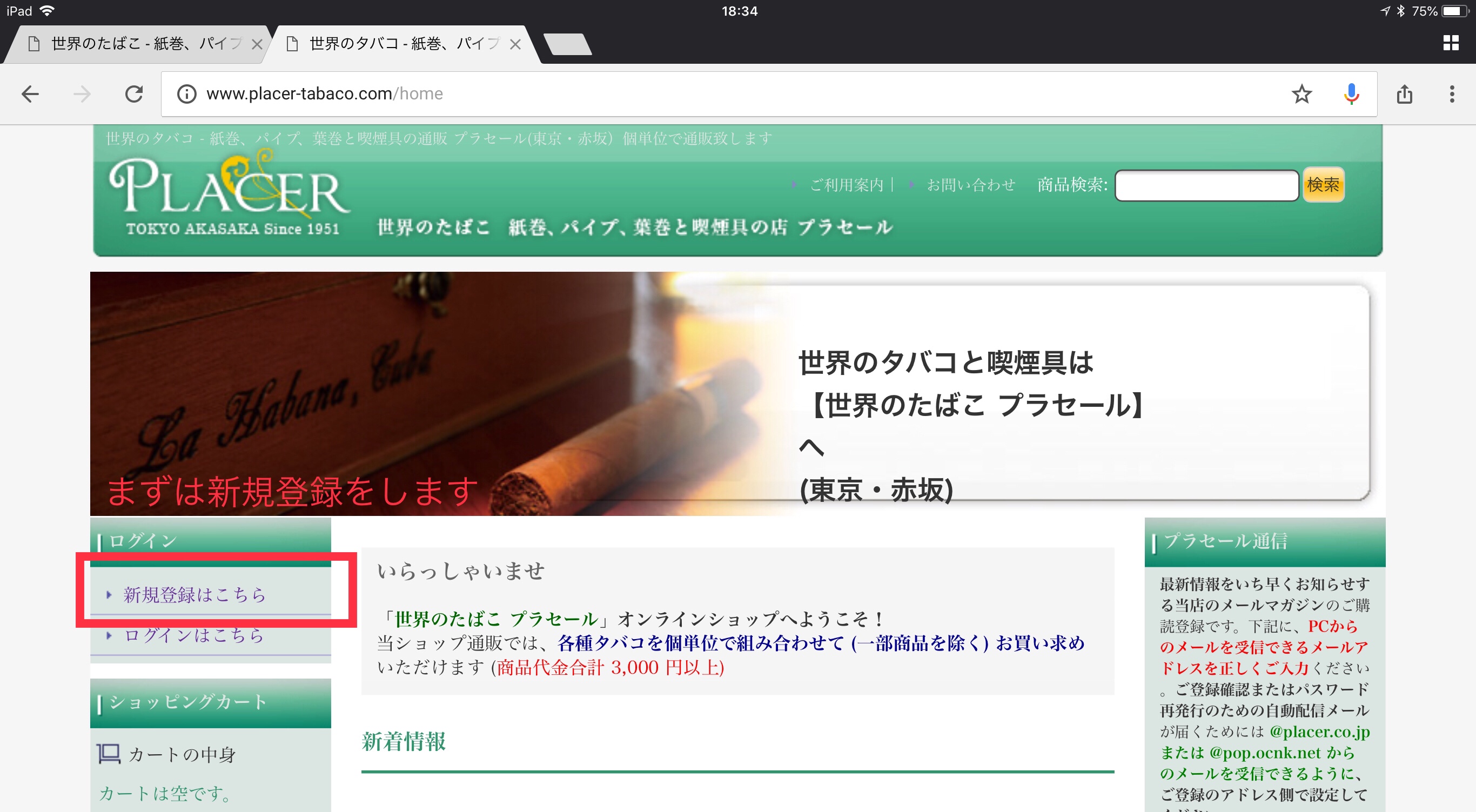Viewport: 1476px width, 812px height.
Task: Open the ご利用案内 link
Action: [846, 185]
